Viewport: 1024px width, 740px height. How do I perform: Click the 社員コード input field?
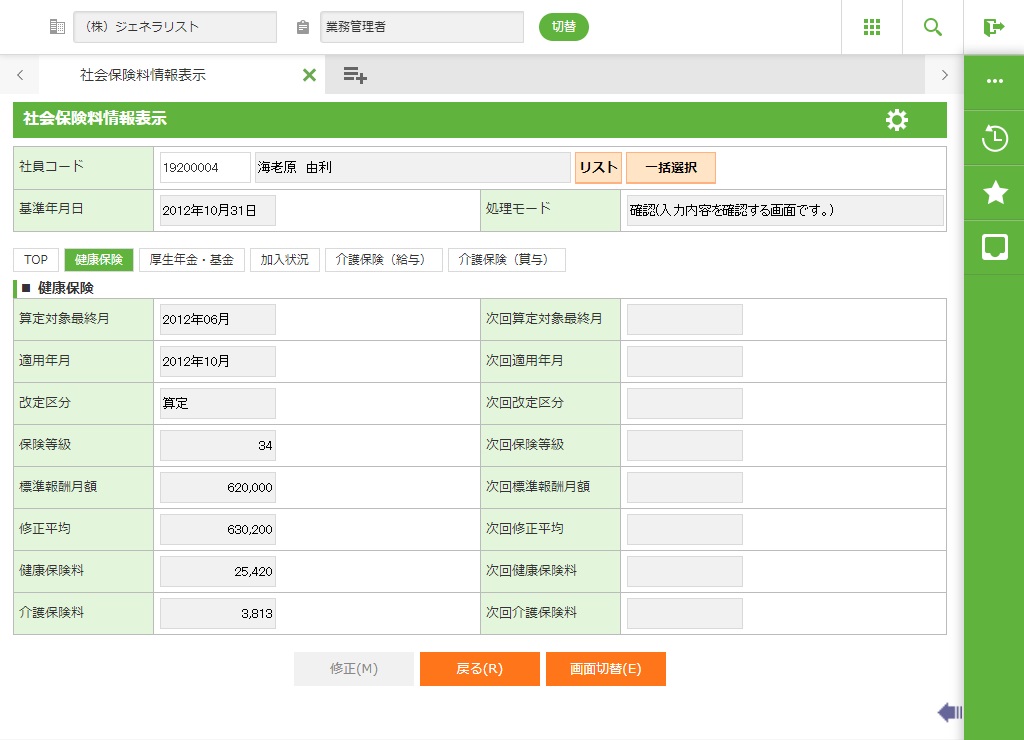205,168
